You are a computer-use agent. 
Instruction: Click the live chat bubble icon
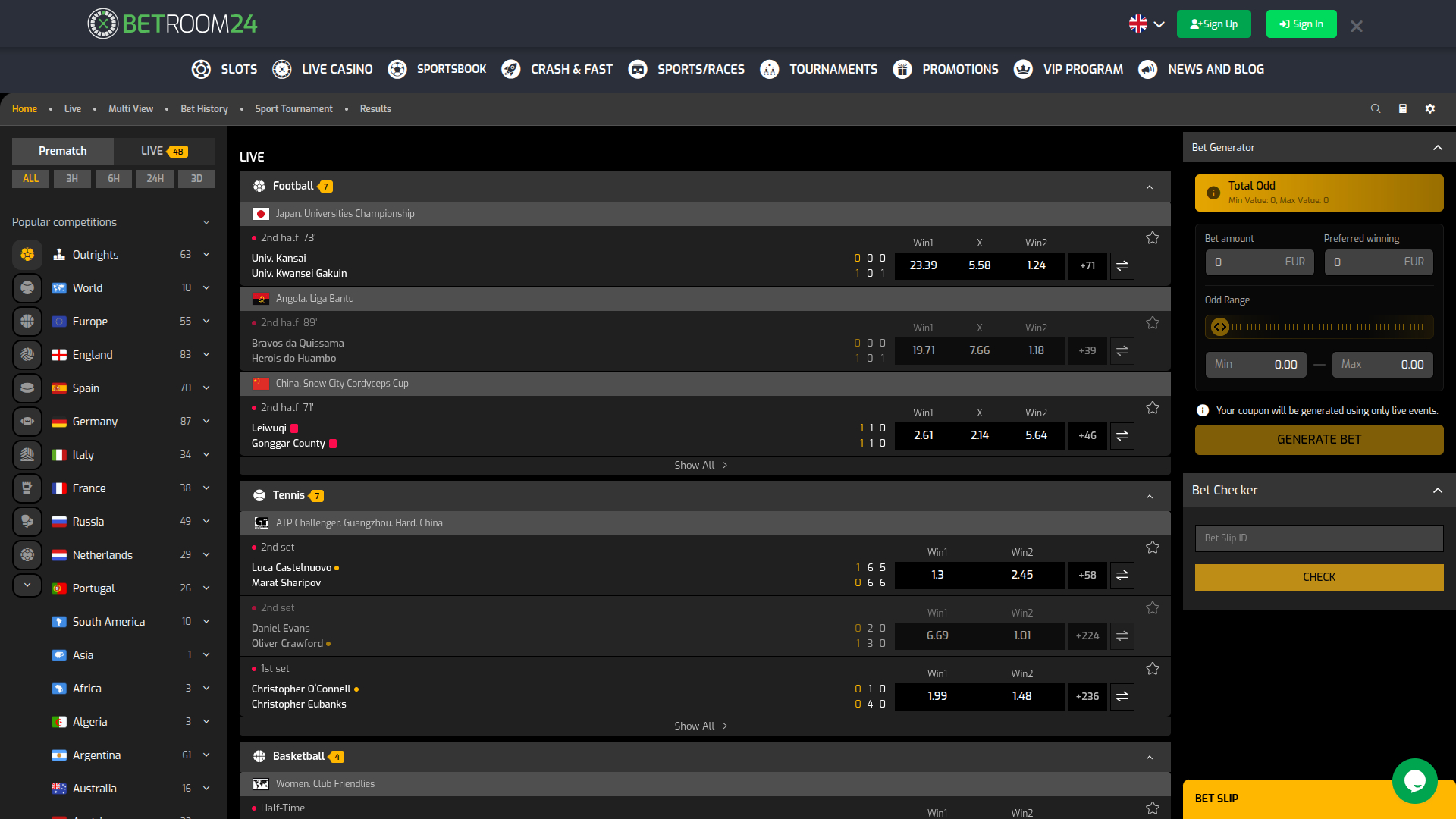[1415, 781]
